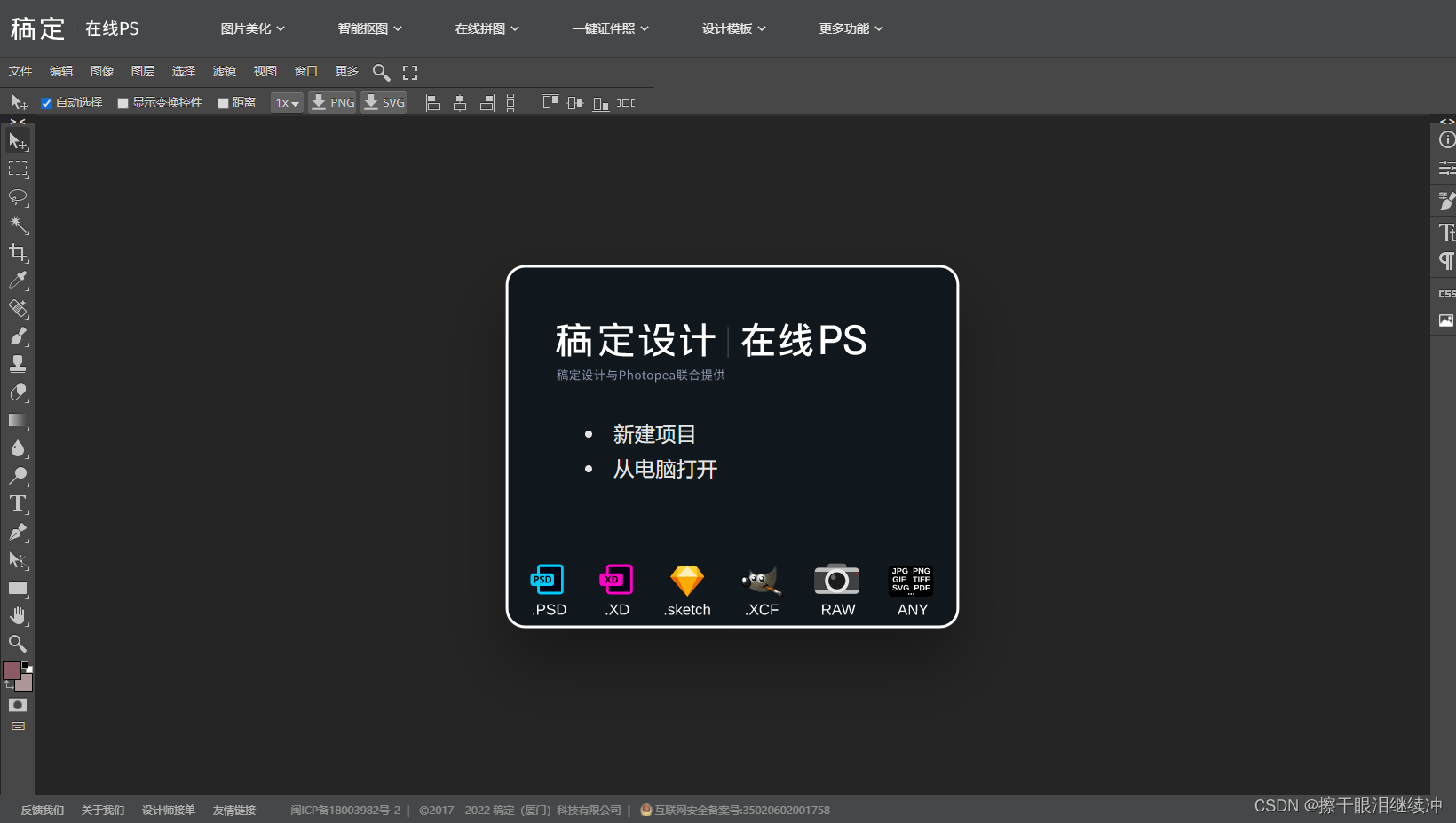Viewport: 1456px width, 823px height.
Task: Select the Healing Brush tool
Action: [18, 309]
